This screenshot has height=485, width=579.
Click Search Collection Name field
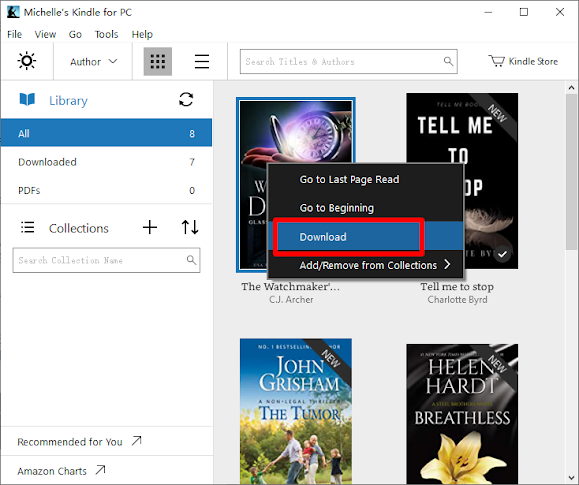[x=106, y=260]
